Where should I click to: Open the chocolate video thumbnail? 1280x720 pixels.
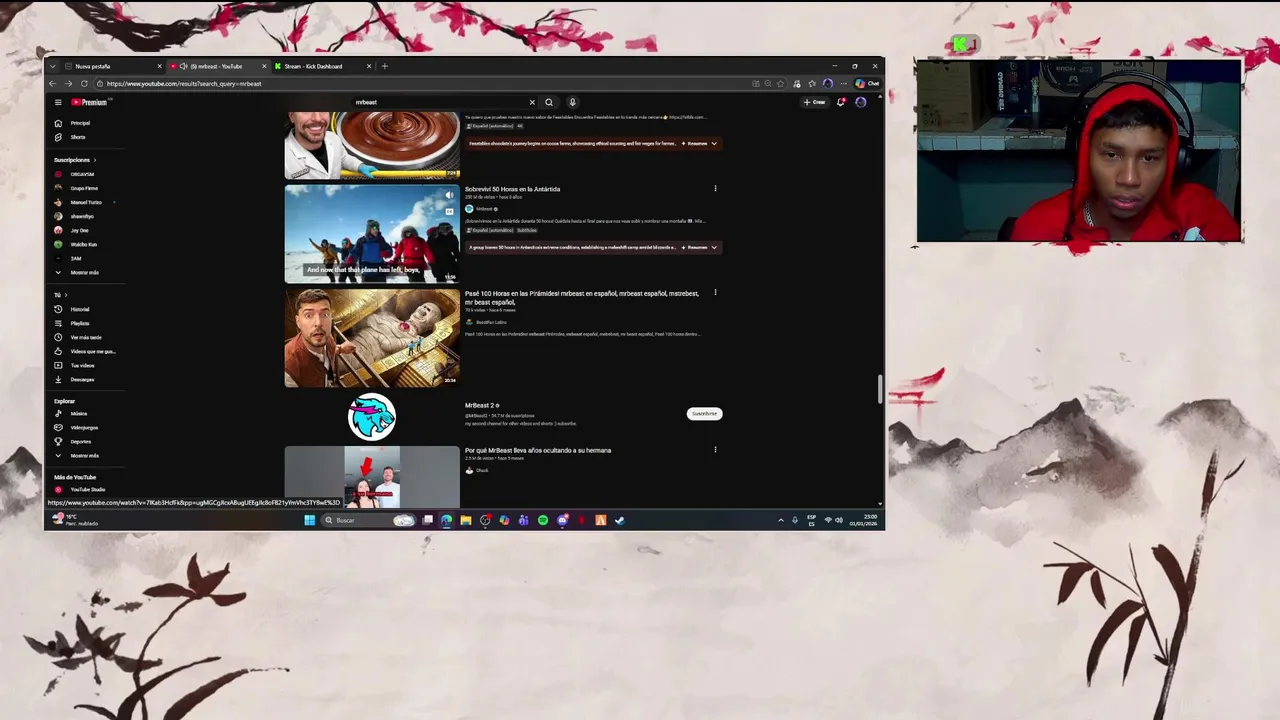click(x=372, y=146)
